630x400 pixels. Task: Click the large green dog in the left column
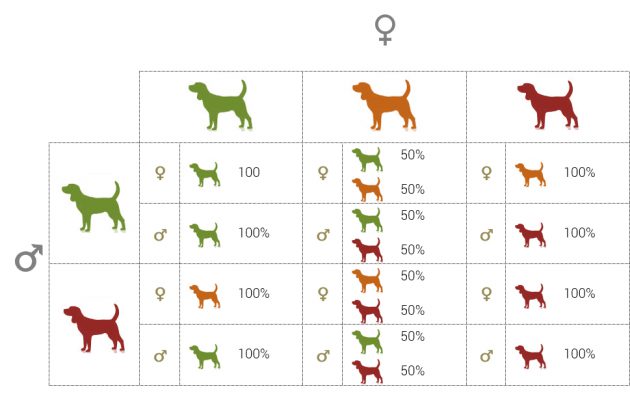click(x=93, y=203)
